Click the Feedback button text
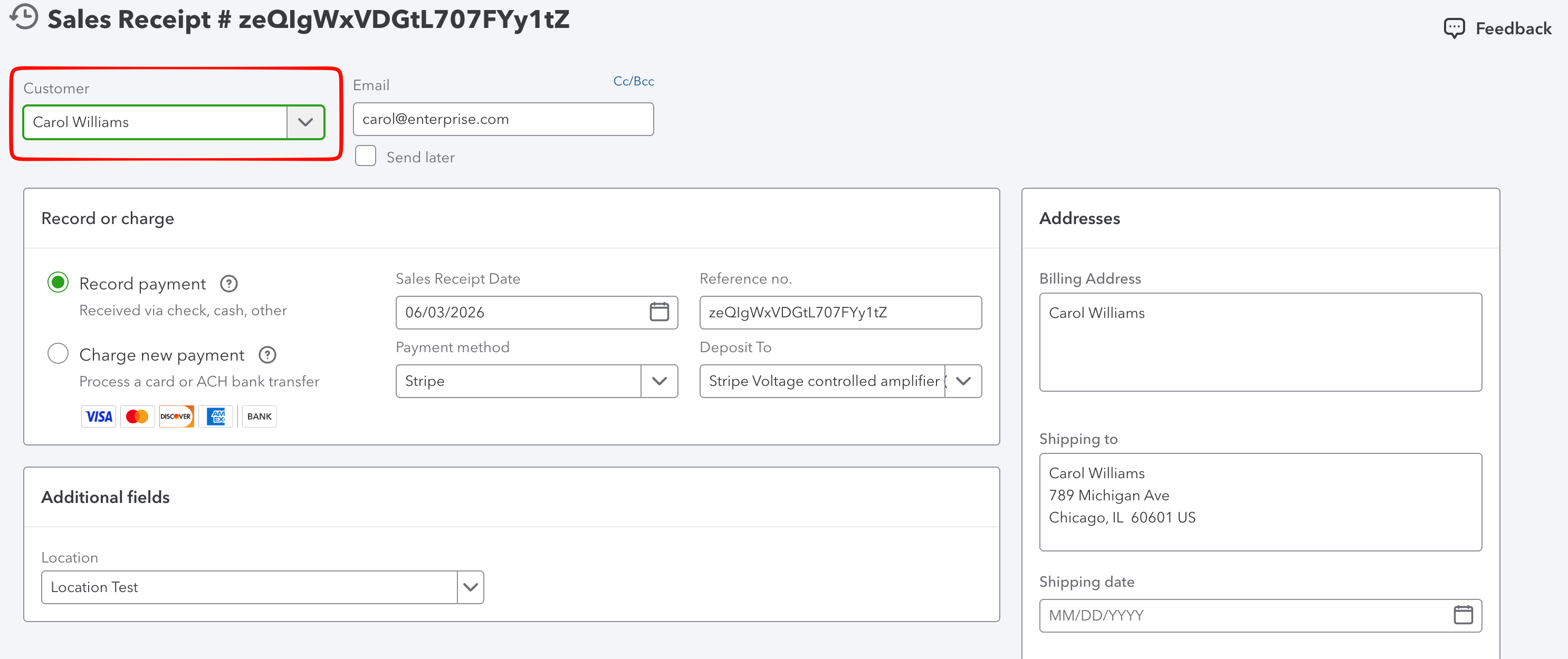 [x=1513, y=28]
